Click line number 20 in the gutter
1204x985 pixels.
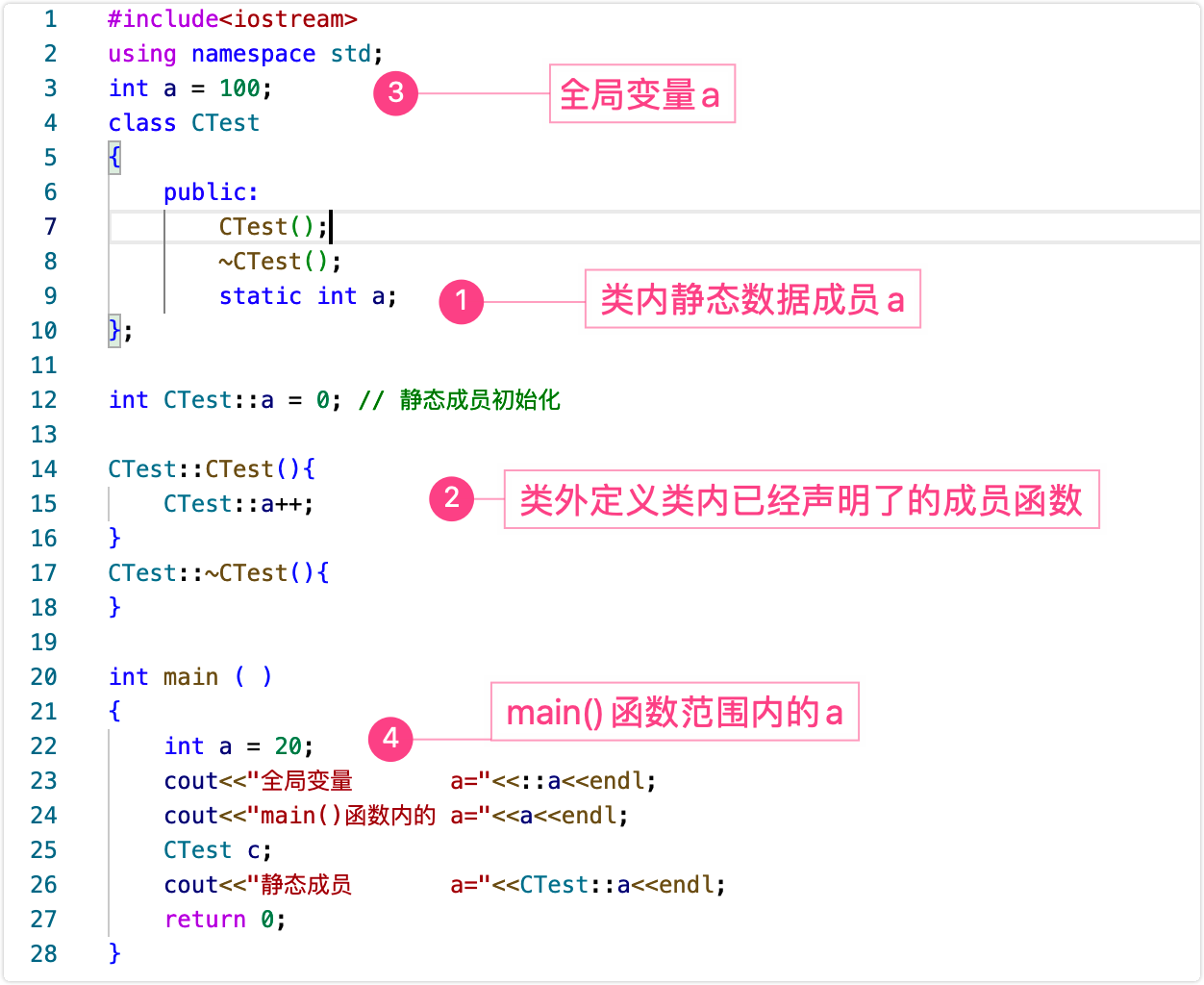(44, 677)
